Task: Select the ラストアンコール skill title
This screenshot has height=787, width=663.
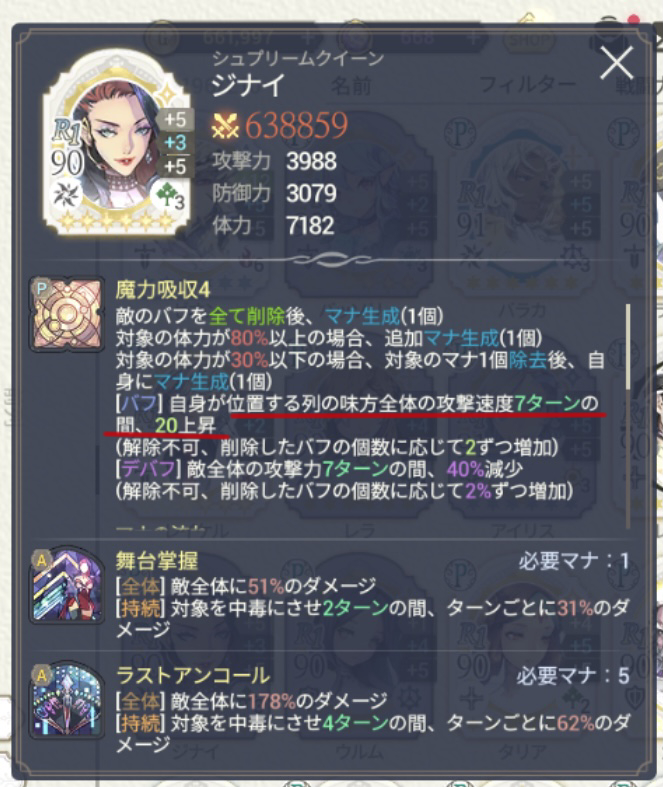Action: click(x=193, y=675)
